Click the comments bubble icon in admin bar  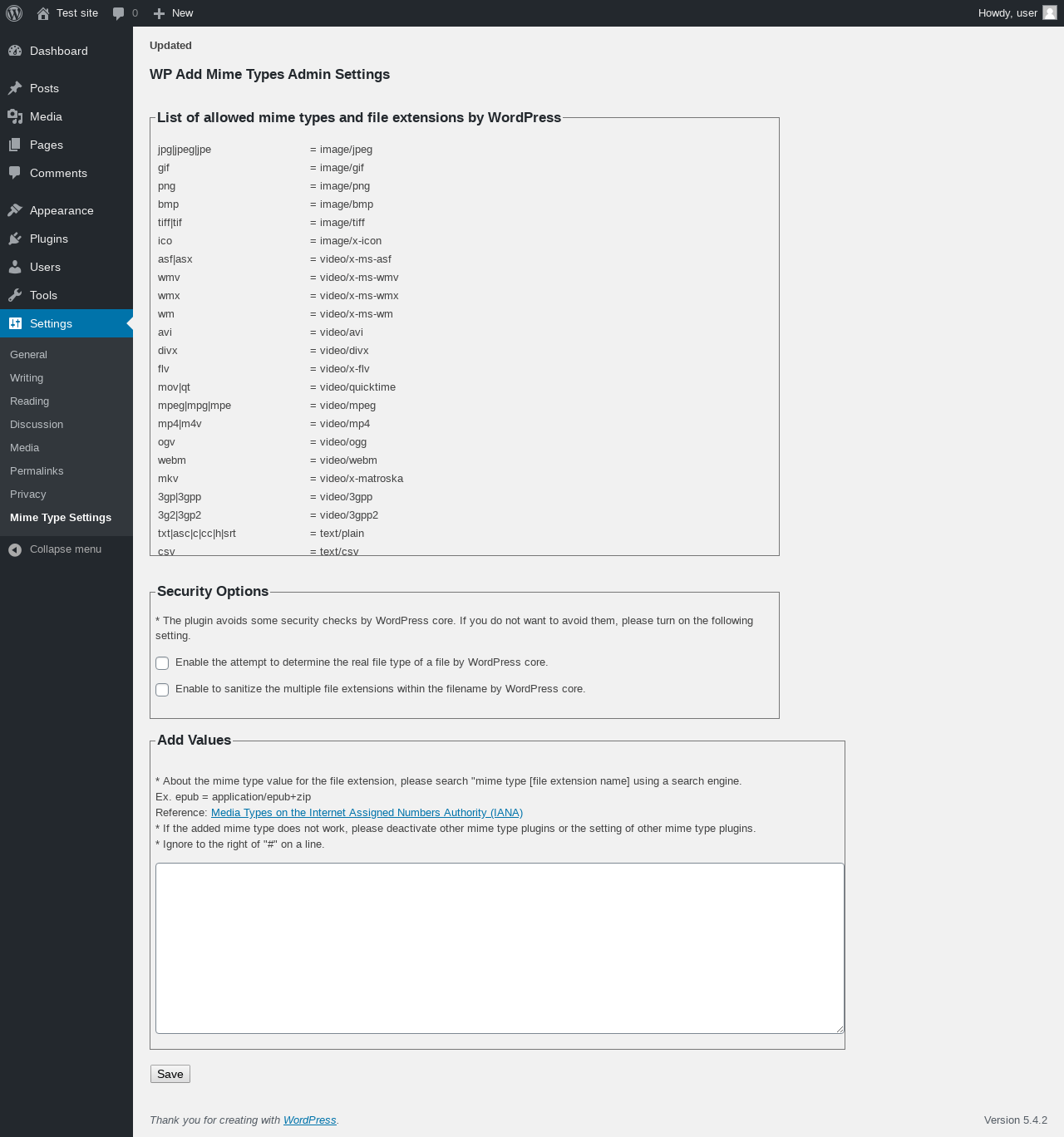coord(119,13)
